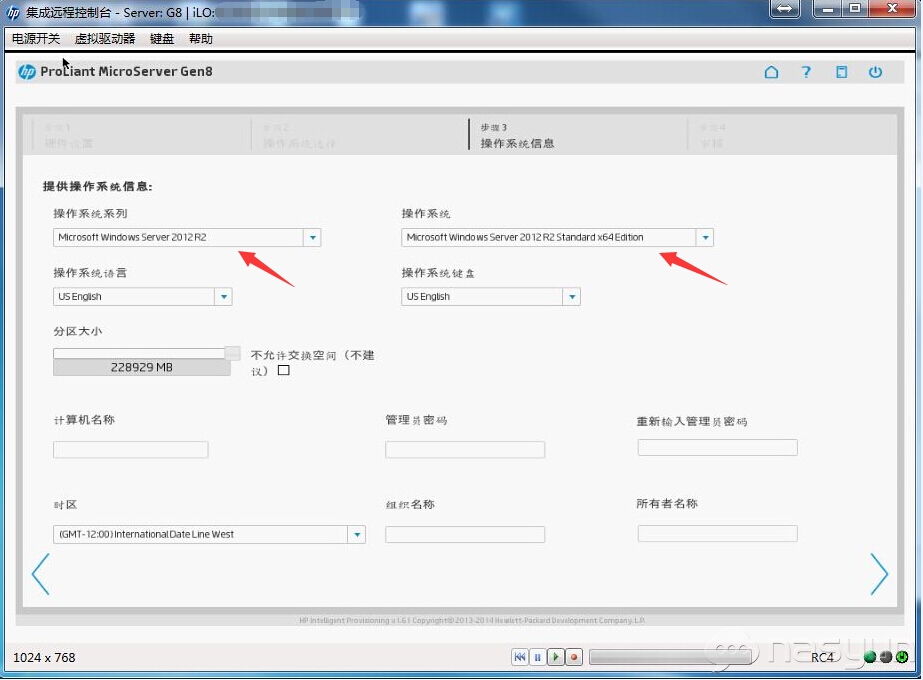Click the 分区大小 label
Viewport: 923px width, 680px height.
tap(77, 331)
